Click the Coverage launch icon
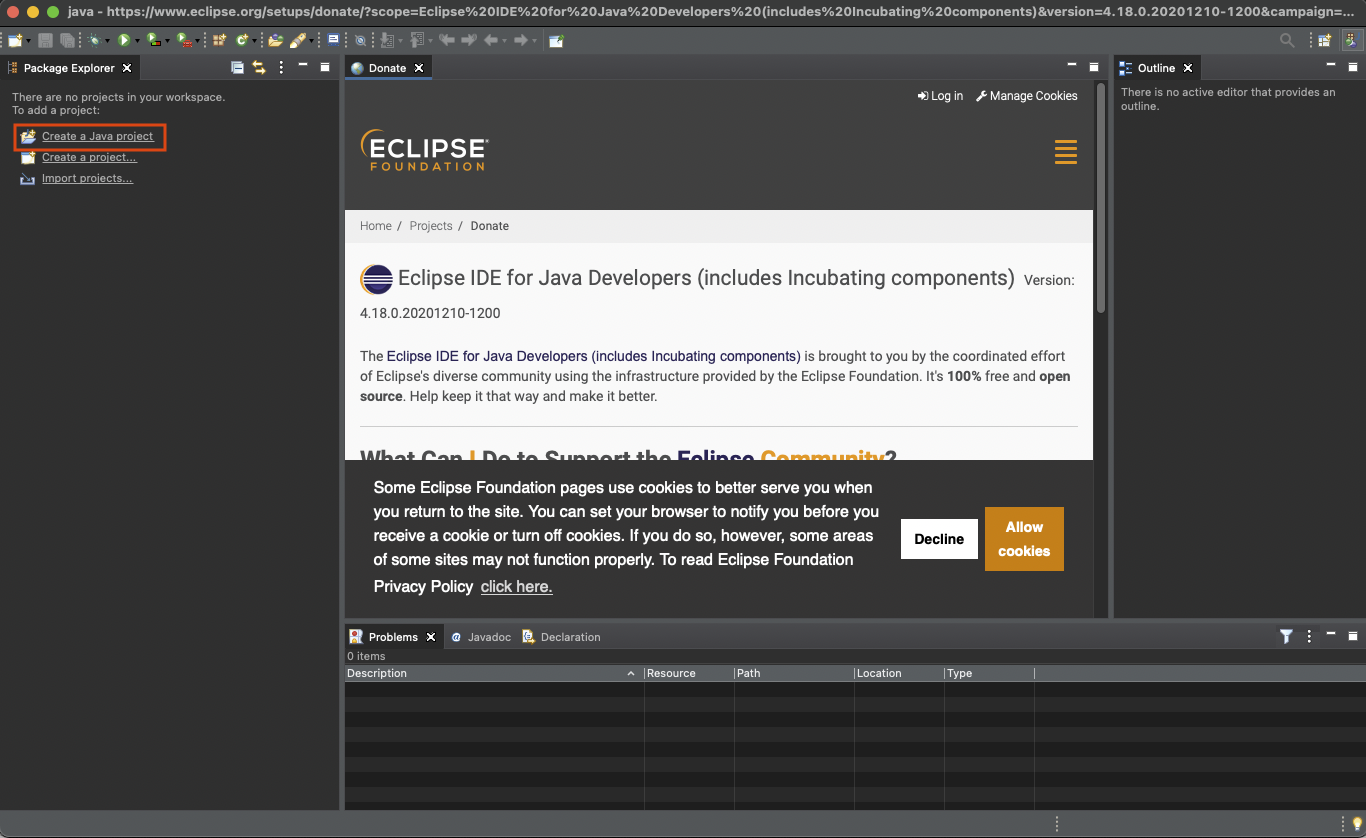Image resolution: width=1366 pixels, height=838 pixels. point(153,41)
